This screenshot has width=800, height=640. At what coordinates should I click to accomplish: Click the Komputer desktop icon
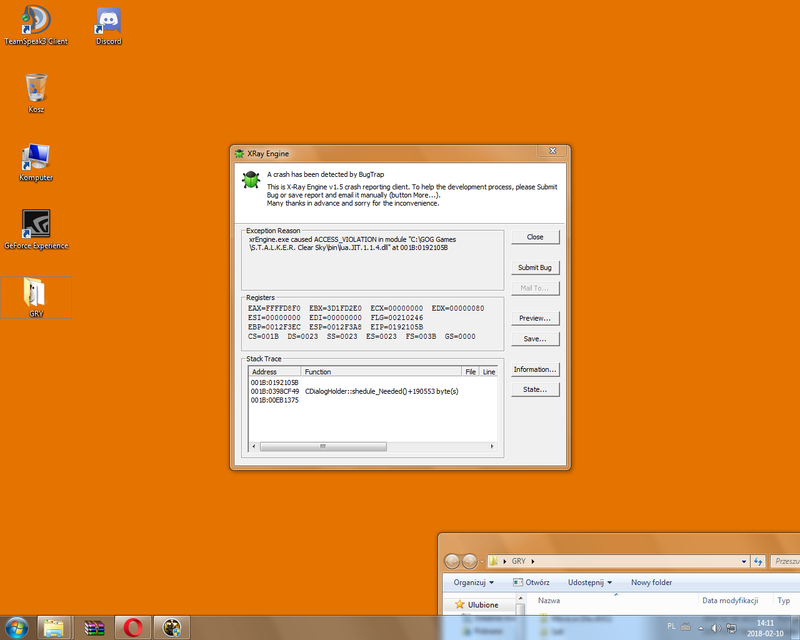click(x=36, y=159)
